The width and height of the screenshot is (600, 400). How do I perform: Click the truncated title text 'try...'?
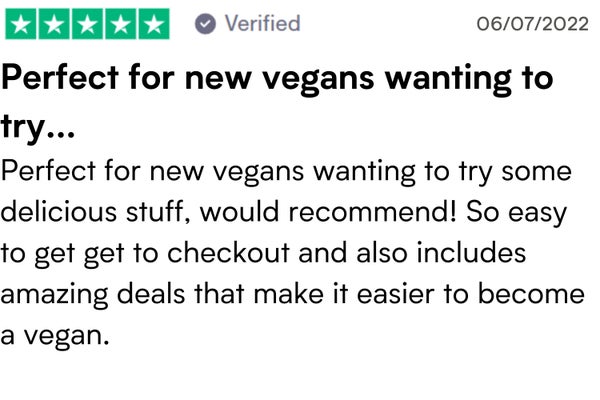pyautogui.click(x=38, y=127)
